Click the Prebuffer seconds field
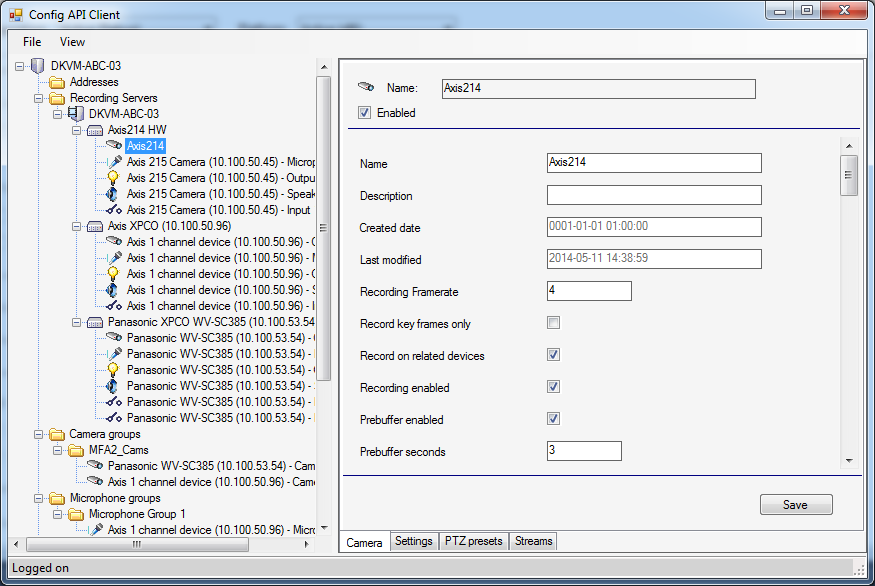The height and width of the screenshot is (586, 875). (x=584, y=451)
